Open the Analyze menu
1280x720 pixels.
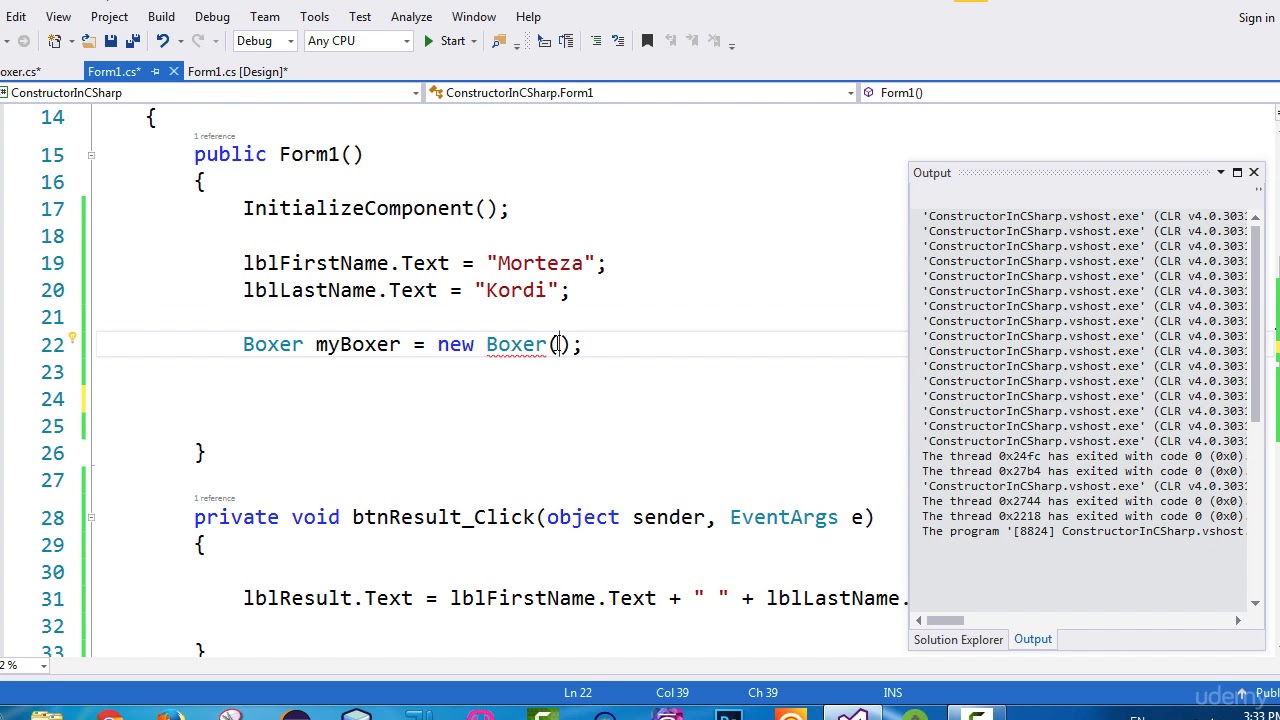pyautogui.click(x=411, y=17)
